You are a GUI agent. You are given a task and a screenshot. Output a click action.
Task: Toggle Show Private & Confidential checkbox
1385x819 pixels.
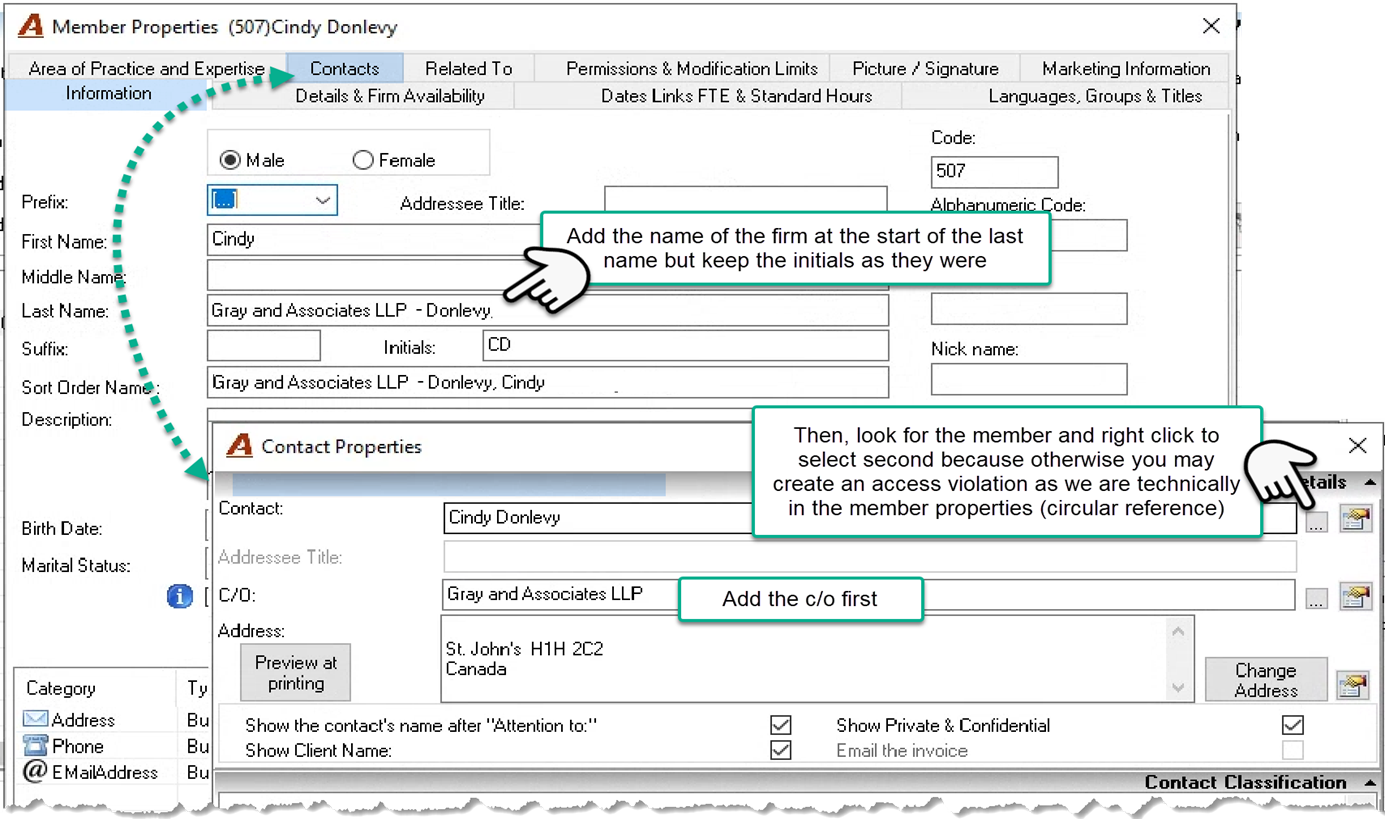click(x=1293, y=725)
